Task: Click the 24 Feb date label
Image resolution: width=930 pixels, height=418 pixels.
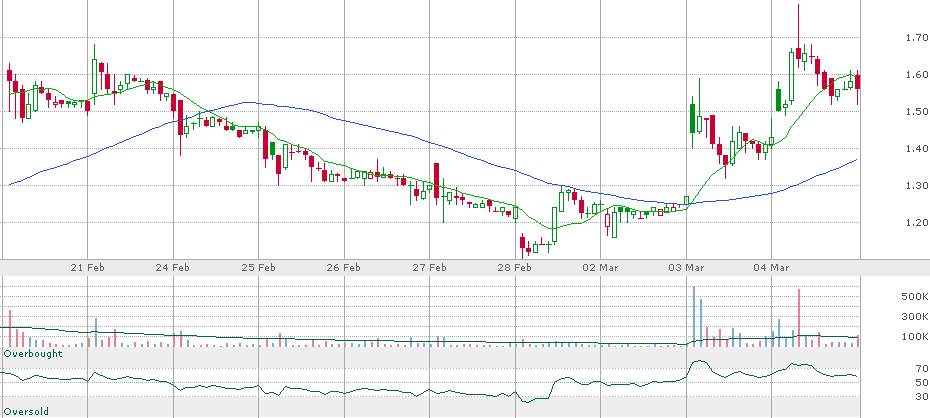Action: [174, 267]
